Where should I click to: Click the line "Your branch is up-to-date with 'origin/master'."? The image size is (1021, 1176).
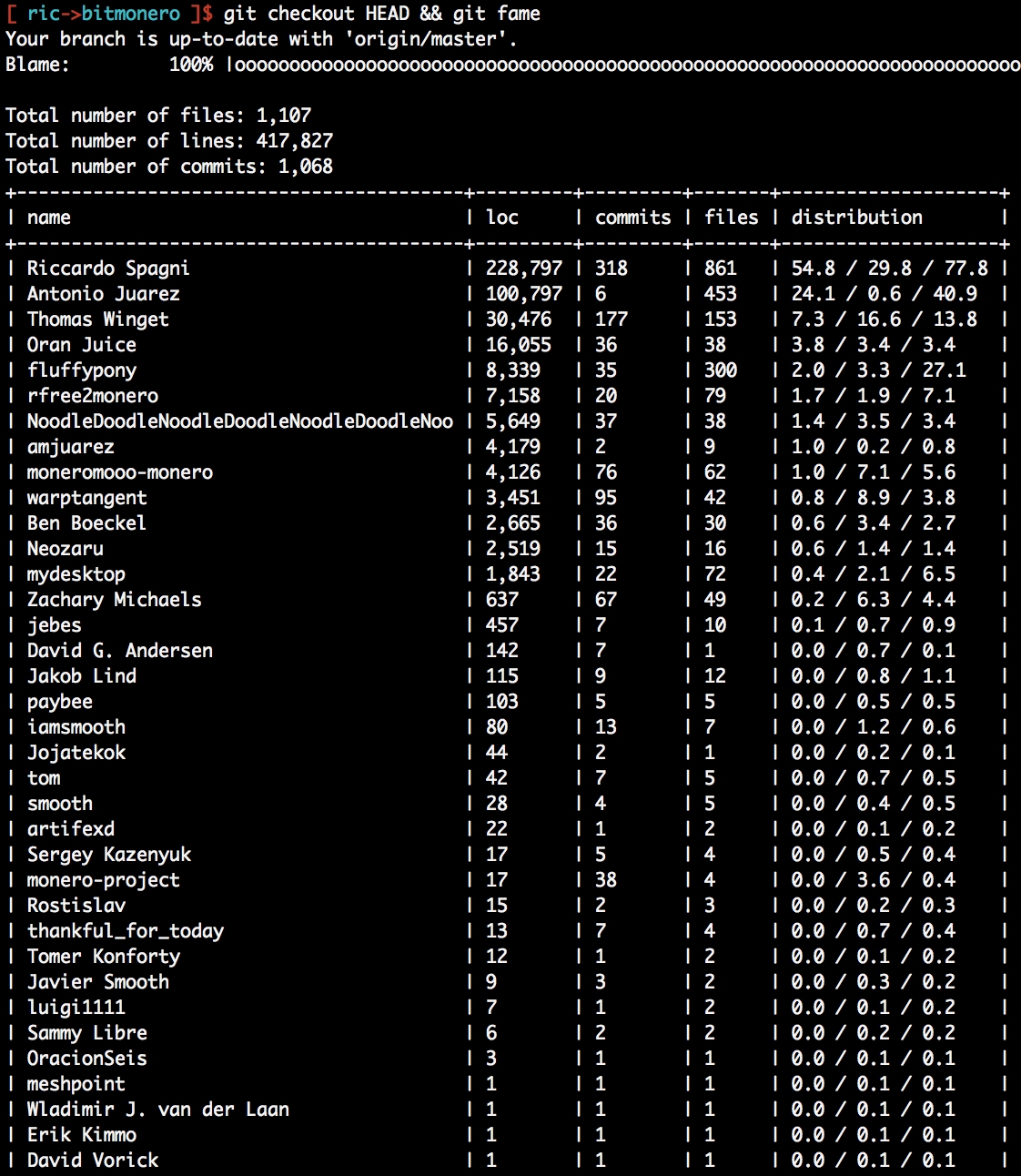[x=262, y=39]
